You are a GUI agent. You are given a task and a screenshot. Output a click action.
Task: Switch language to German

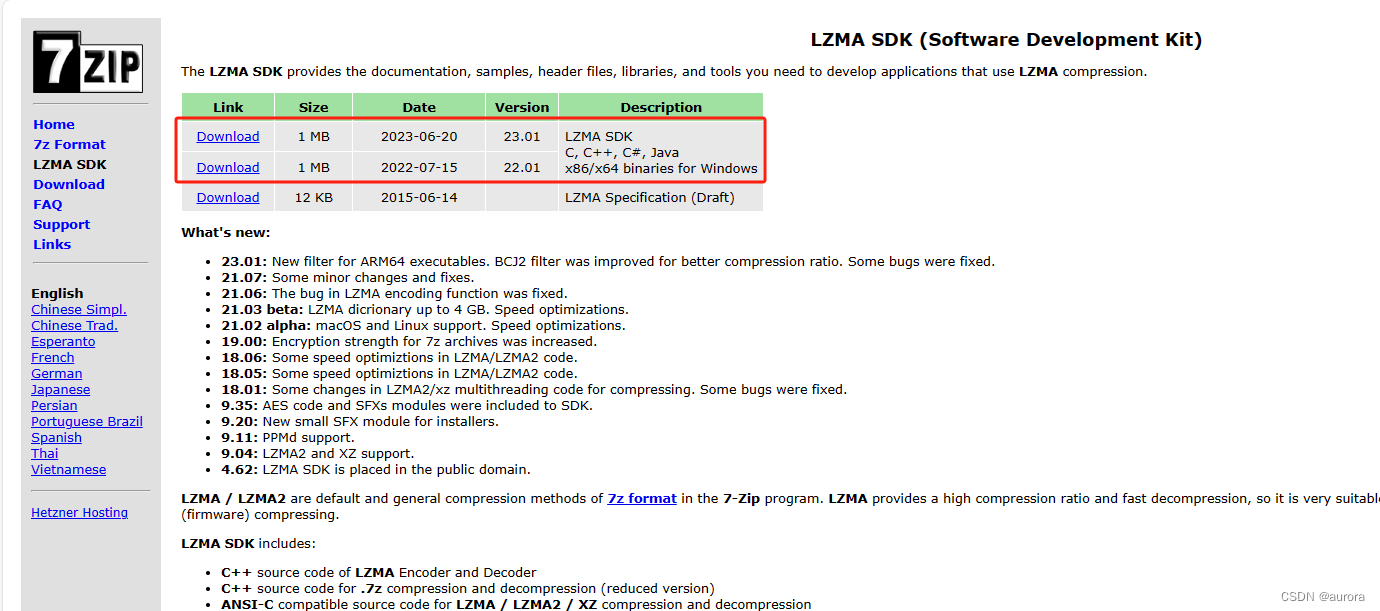[57, 373]
